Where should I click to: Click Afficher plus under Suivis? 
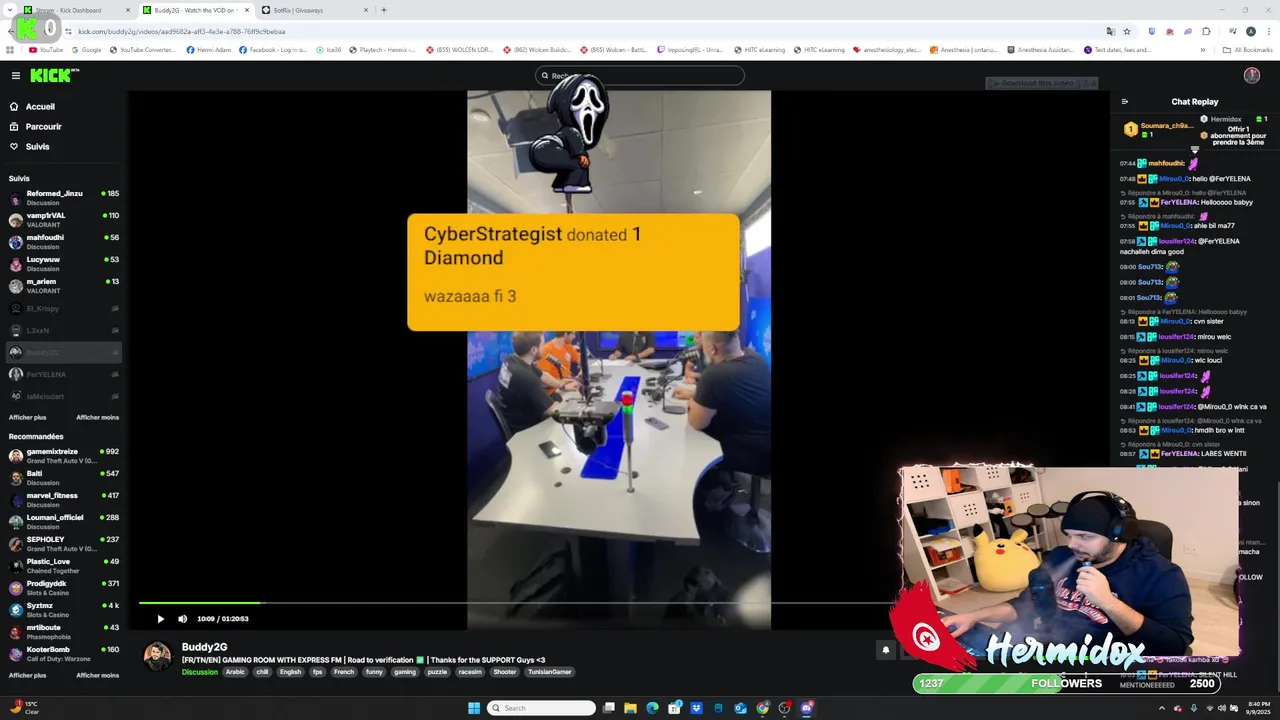(x=28, y=417)
